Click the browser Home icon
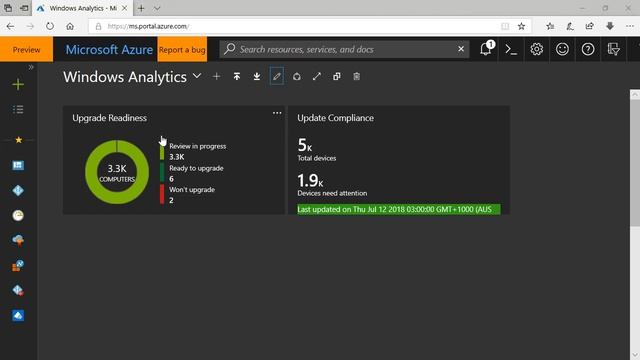The height and width of the screenshot is (360, 640). pos(70,26)
